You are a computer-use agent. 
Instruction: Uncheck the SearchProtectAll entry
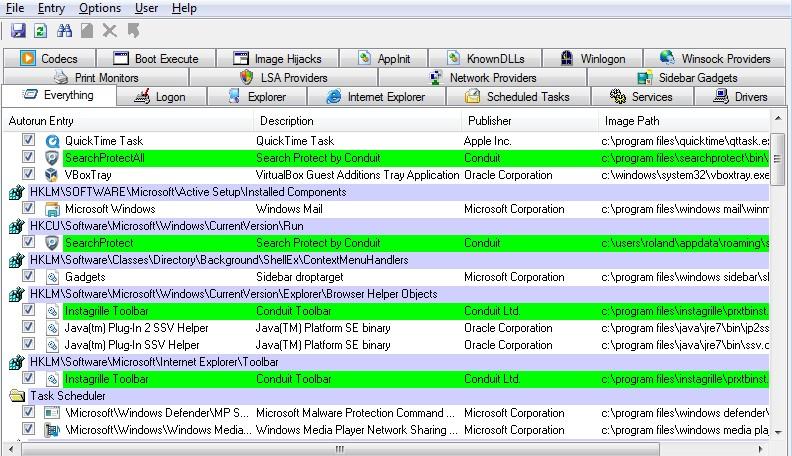point(28,157)
